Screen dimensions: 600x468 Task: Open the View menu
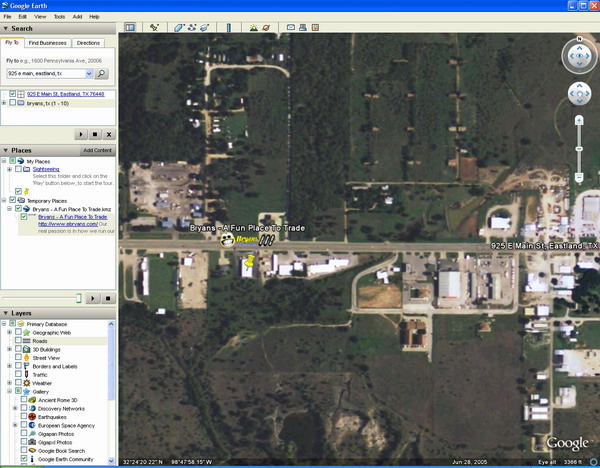click(x=40, y=17)
